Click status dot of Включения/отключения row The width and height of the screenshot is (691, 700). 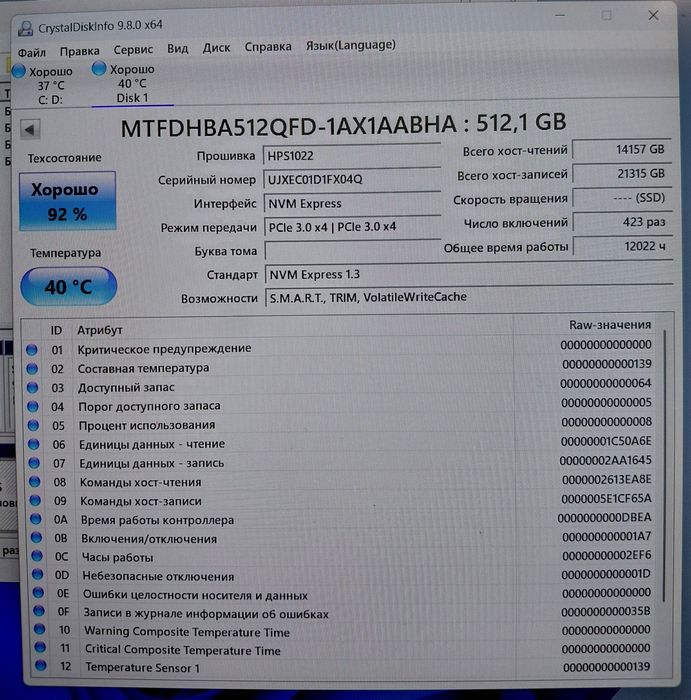point(36,538)
